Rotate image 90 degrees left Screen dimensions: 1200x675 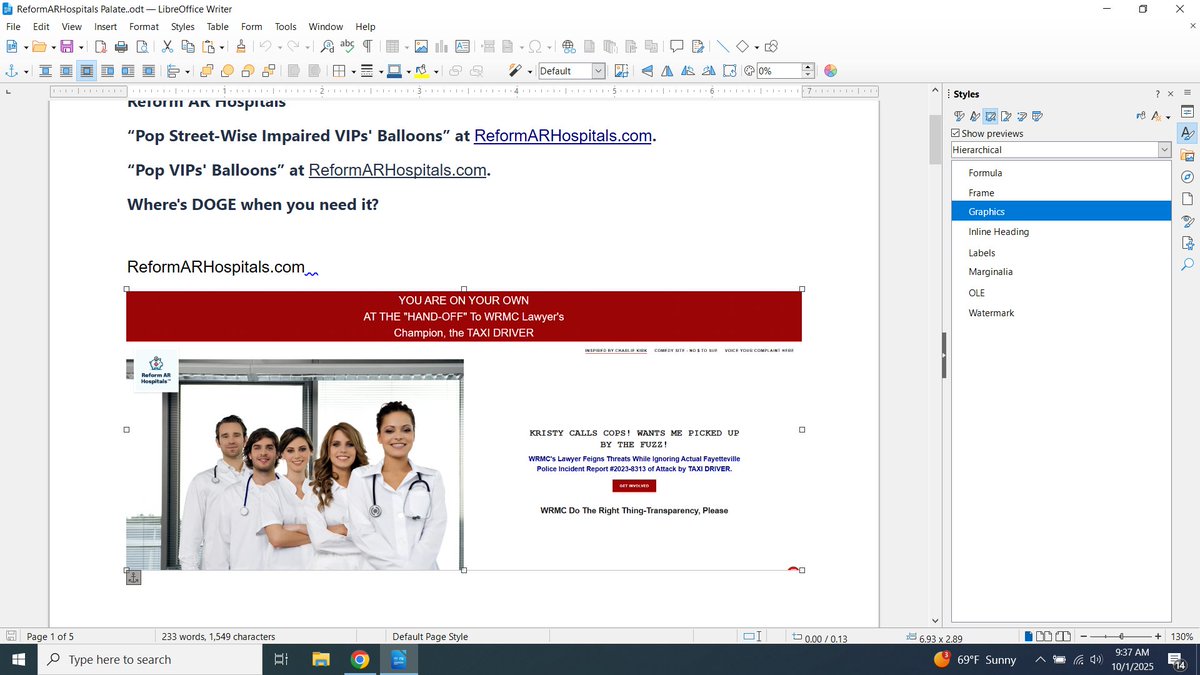point(688,71)
